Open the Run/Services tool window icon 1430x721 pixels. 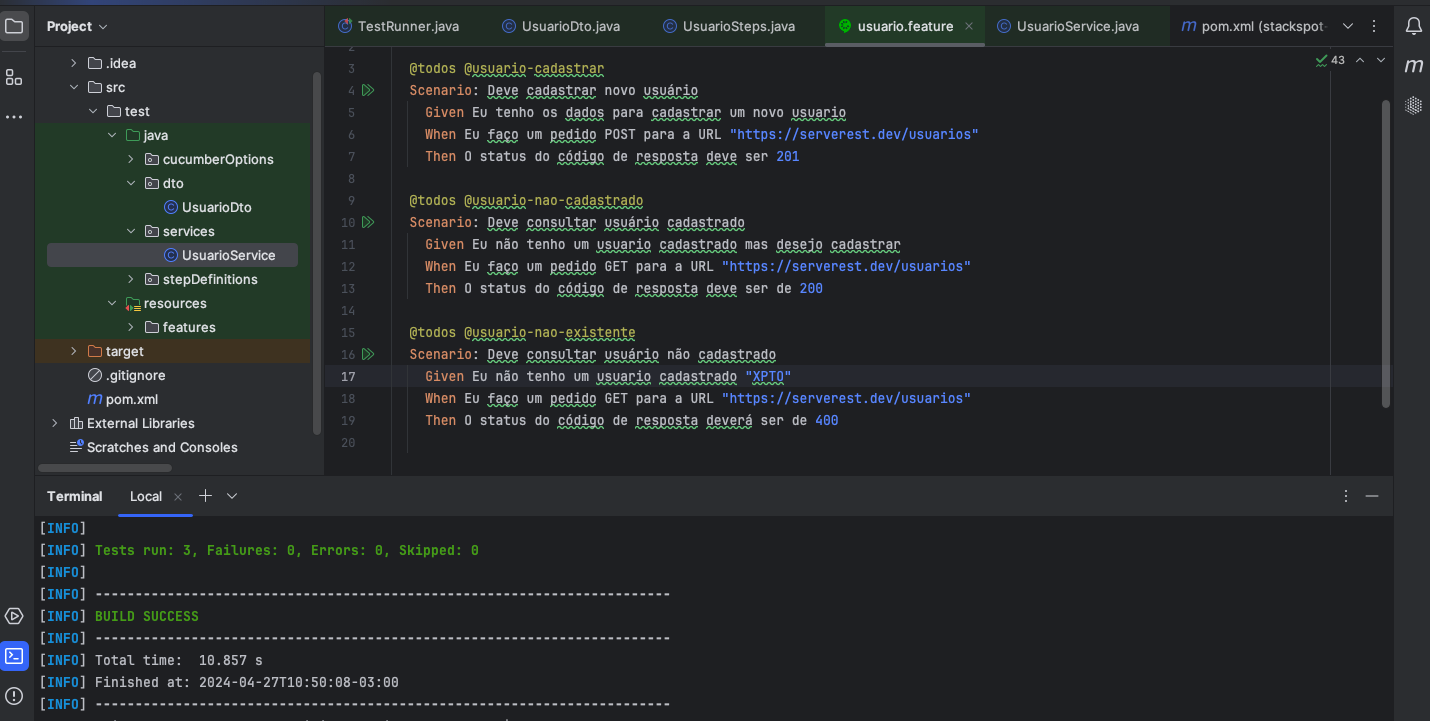tap(14, 616)
